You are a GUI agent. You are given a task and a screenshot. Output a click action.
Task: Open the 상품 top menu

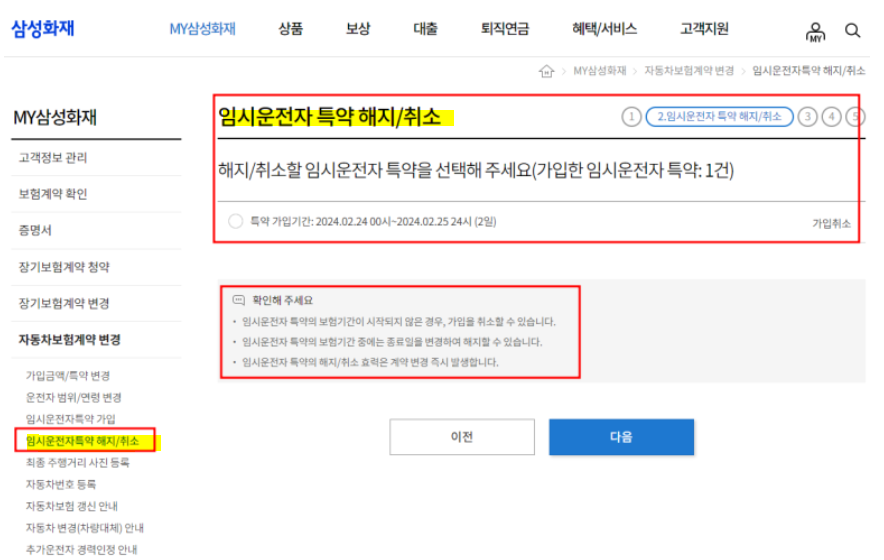click(290, 29)
